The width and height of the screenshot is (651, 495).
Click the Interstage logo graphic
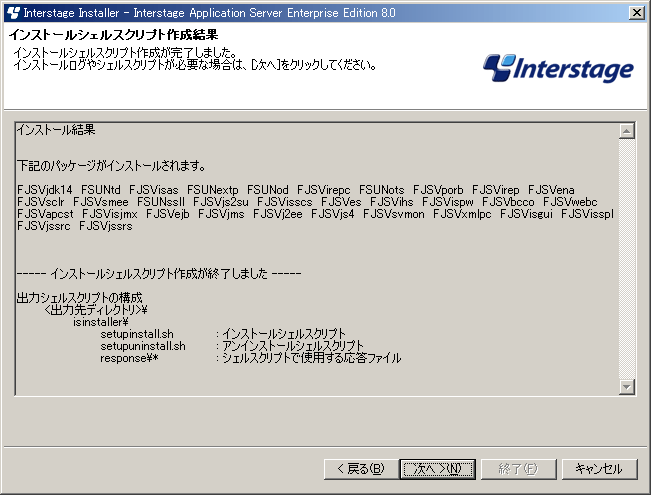point(558,68)
